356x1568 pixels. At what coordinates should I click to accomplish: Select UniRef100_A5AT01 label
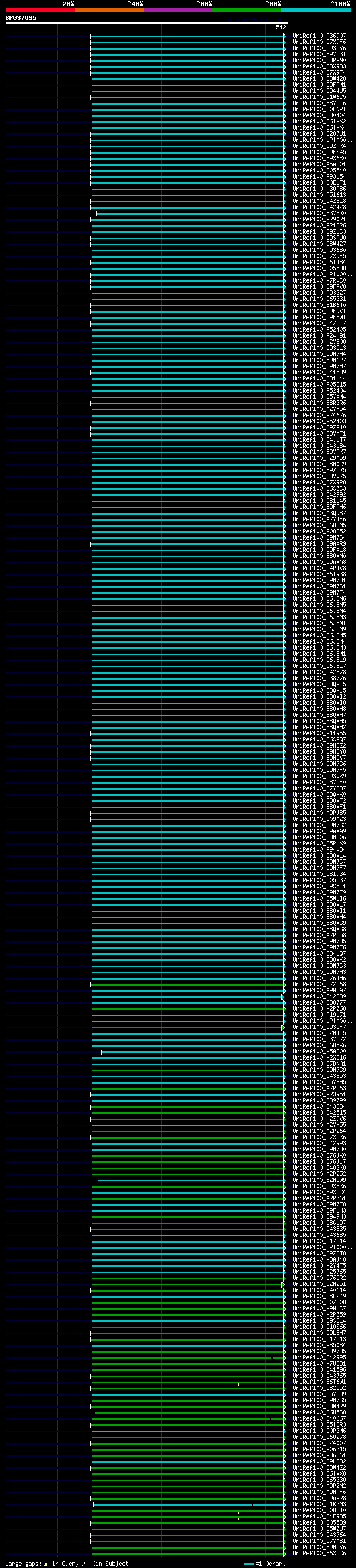click(319, 164)
